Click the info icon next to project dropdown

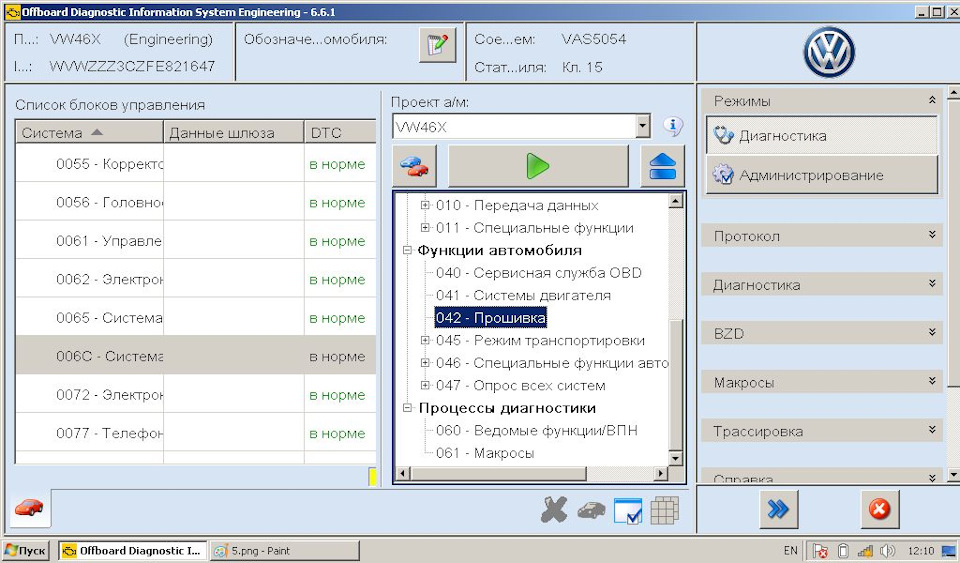673,126
